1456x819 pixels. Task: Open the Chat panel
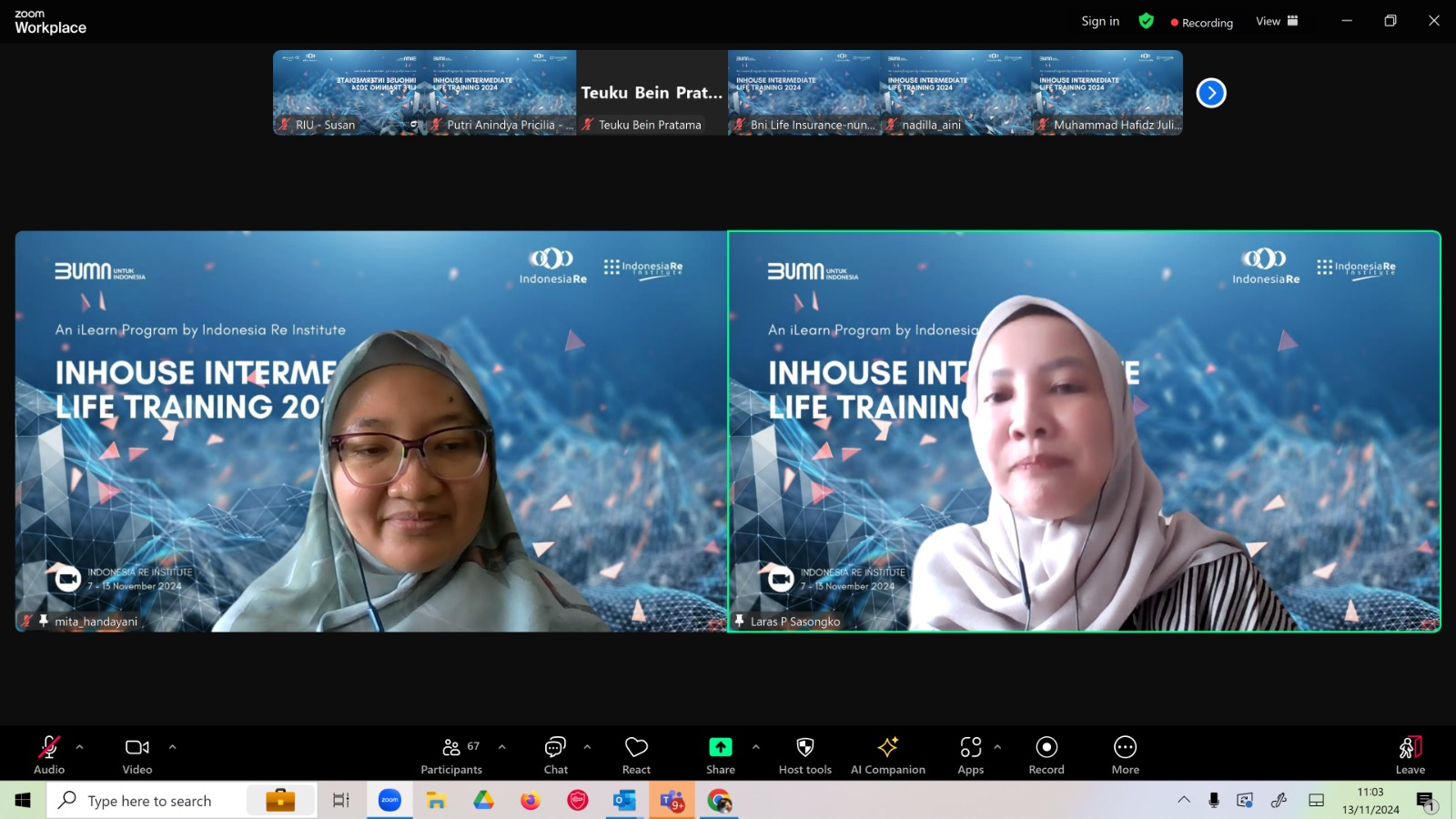[x=555, y=755]
